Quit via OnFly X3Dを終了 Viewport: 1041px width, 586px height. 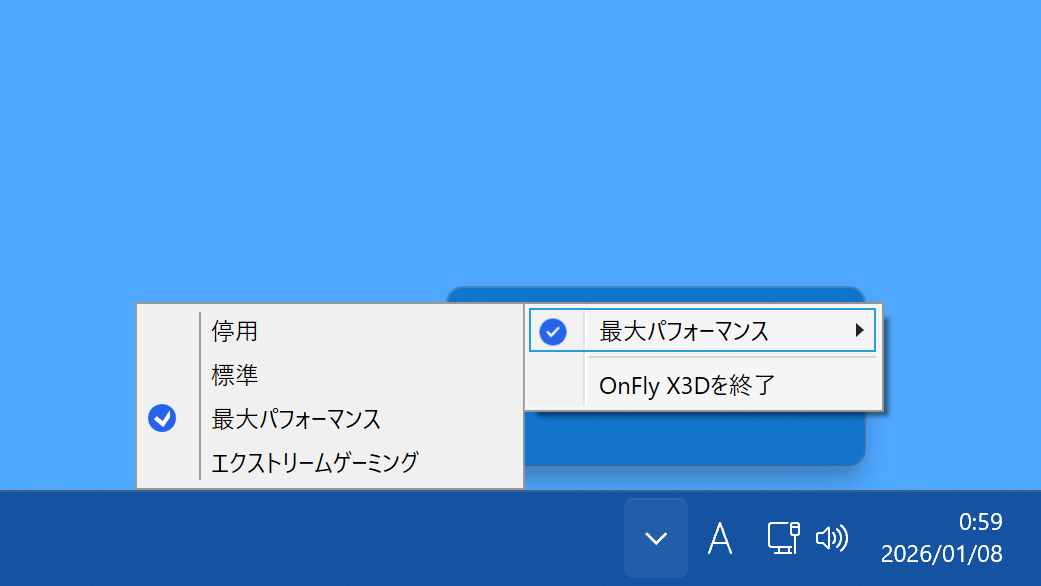tap(686, 385)
